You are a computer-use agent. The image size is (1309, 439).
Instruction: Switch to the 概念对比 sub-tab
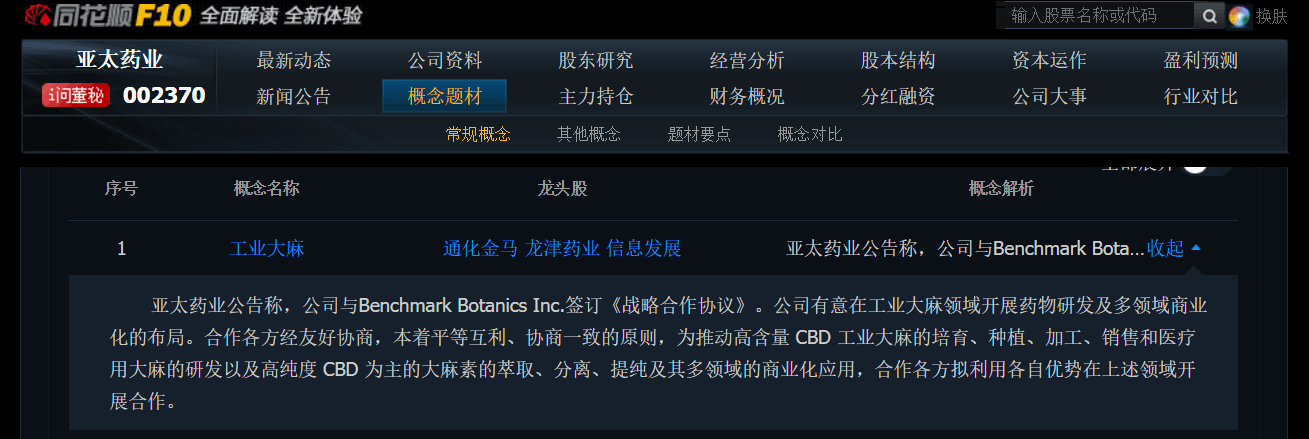(810, 134)
